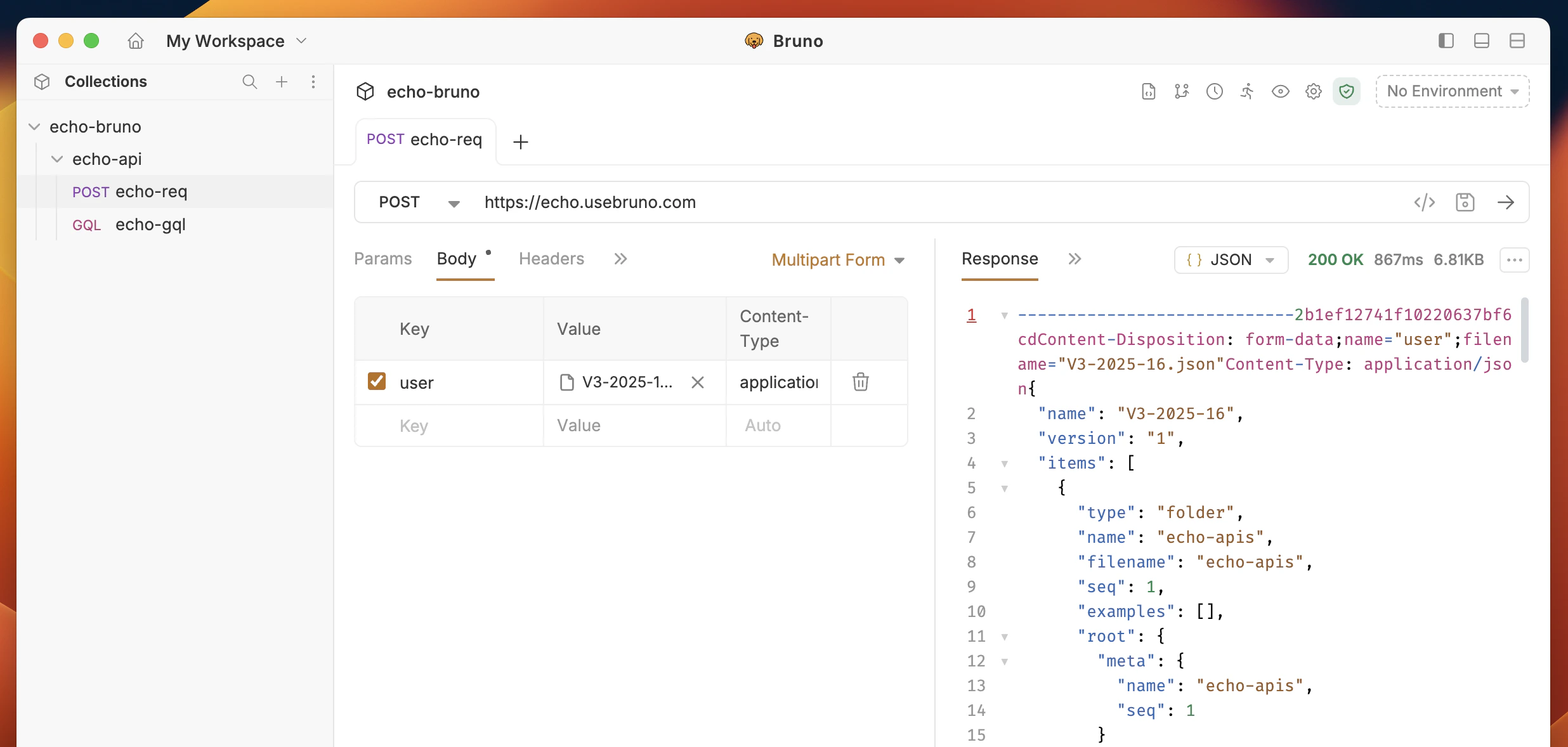The width and height of the screenshot is (1568, 747).
Task: Open the timeline clock icon
Action: (x=1214, y=91)
